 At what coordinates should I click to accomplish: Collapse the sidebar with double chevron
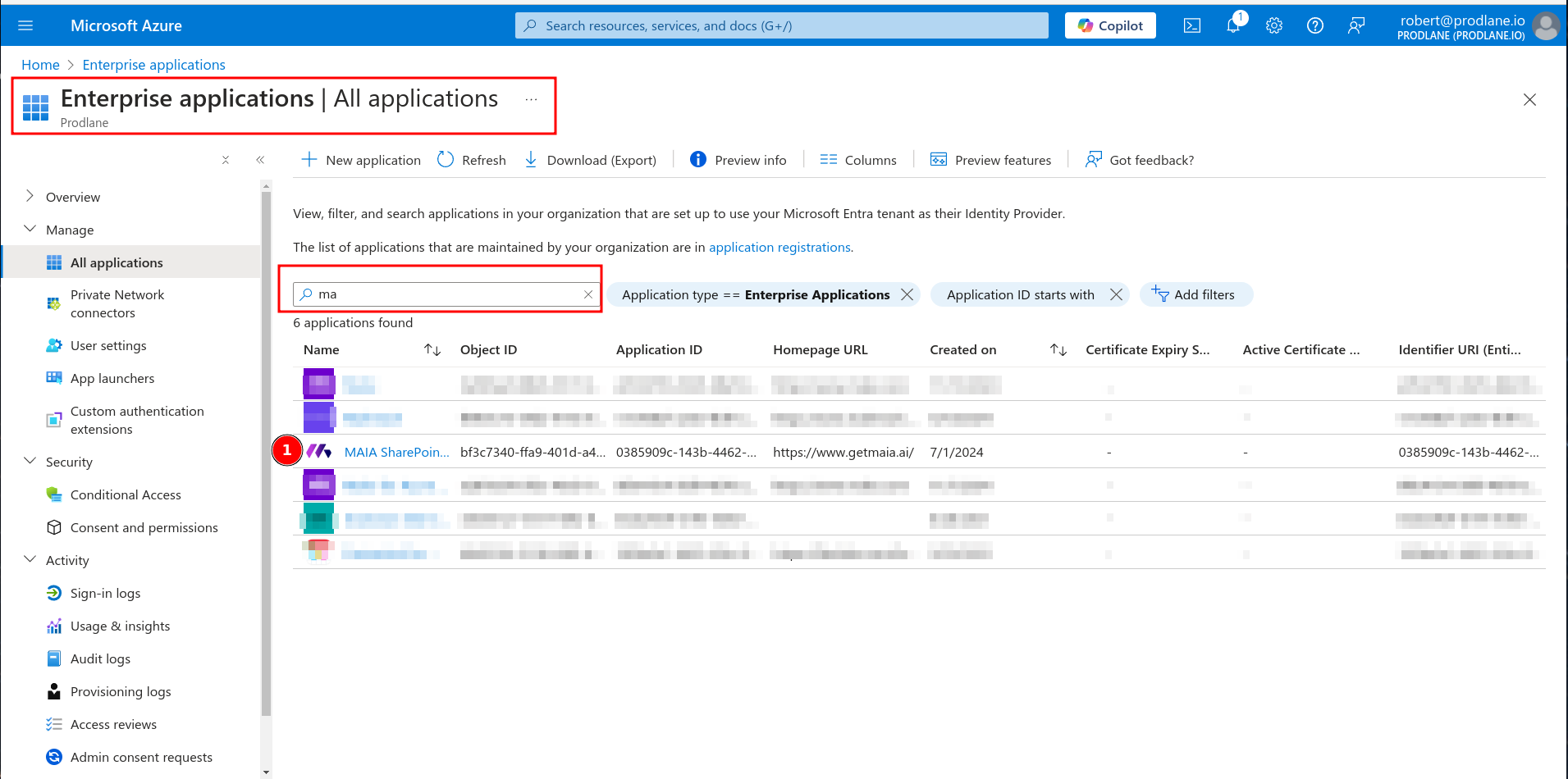[x=260, y=160]
